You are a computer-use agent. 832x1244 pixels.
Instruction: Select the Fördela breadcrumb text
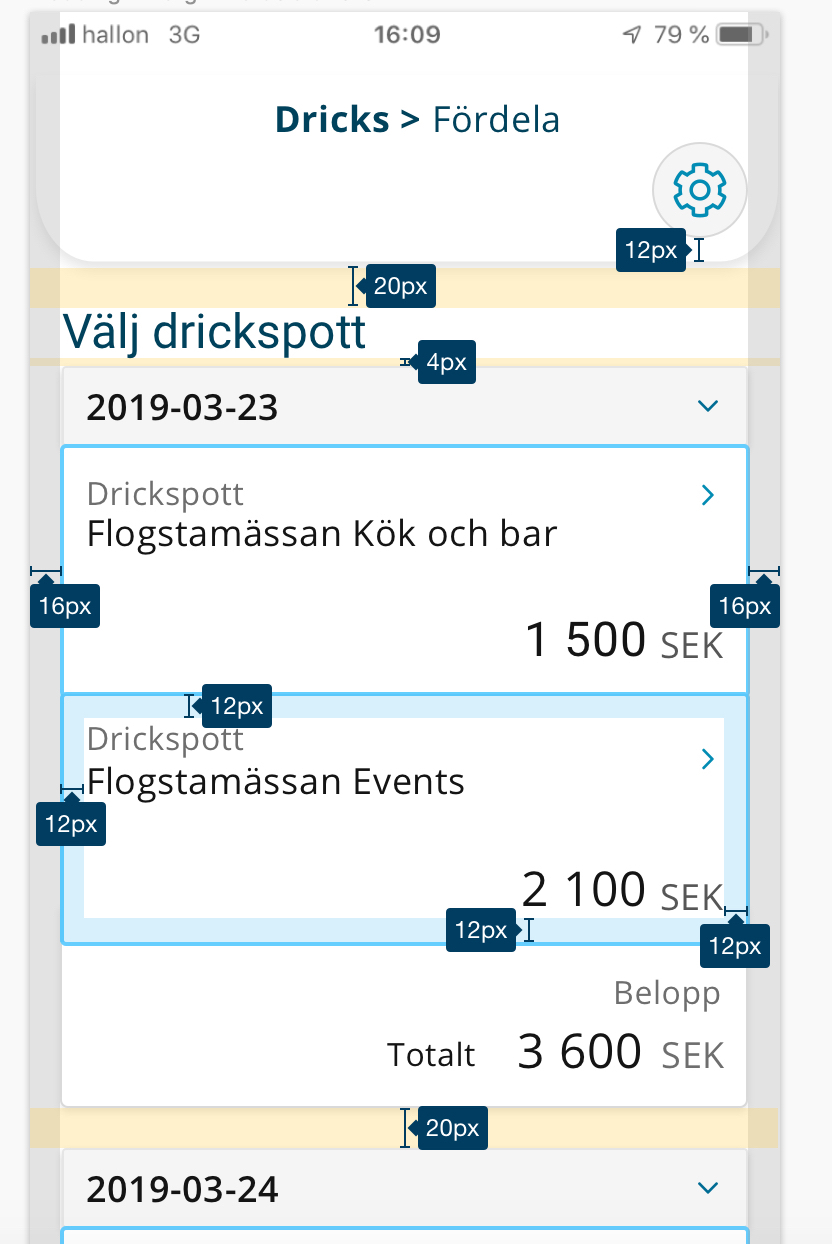[496, 120]
